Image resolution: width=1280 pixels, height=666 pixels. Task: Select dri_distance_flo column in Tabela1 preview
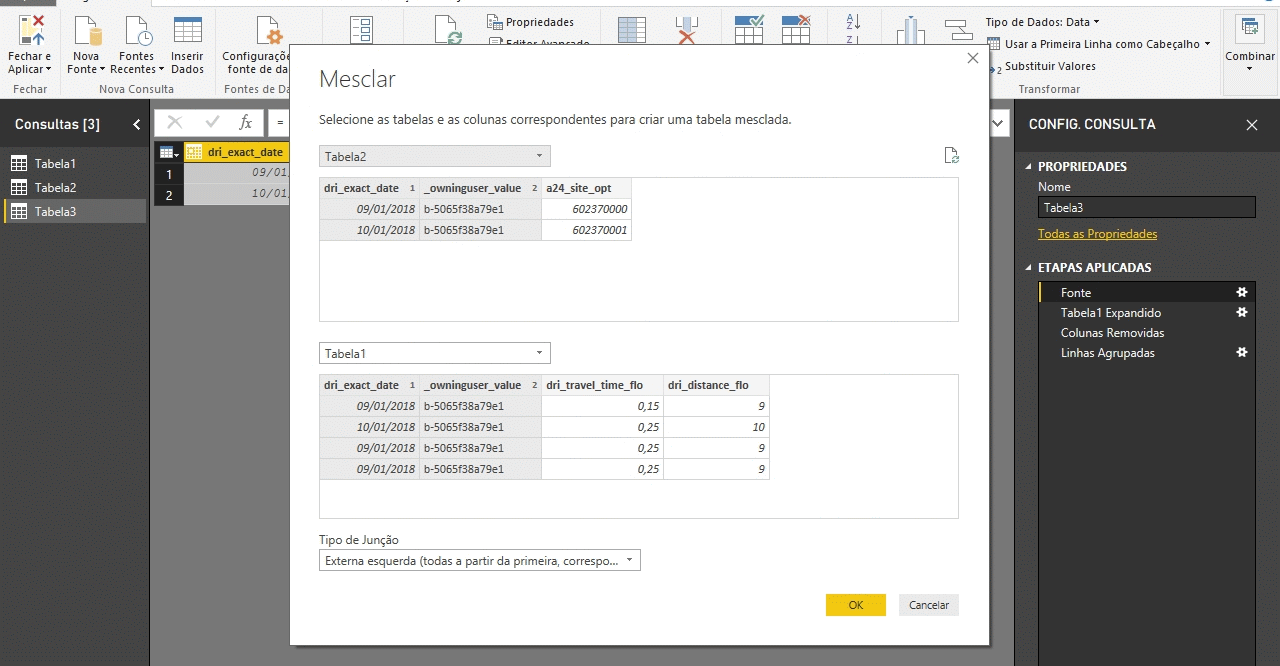[x=716, y=385]
